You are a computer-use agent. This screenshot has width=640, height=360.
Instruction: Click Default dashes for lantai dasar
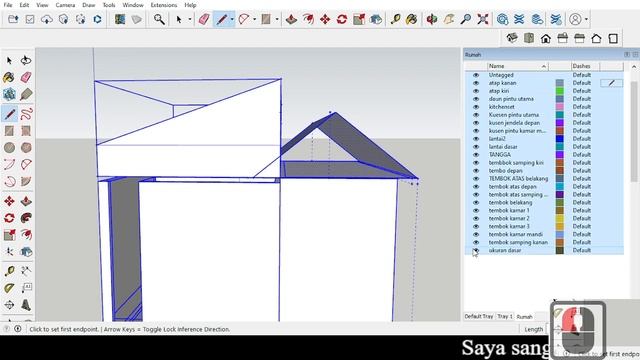tap(582, 147)
